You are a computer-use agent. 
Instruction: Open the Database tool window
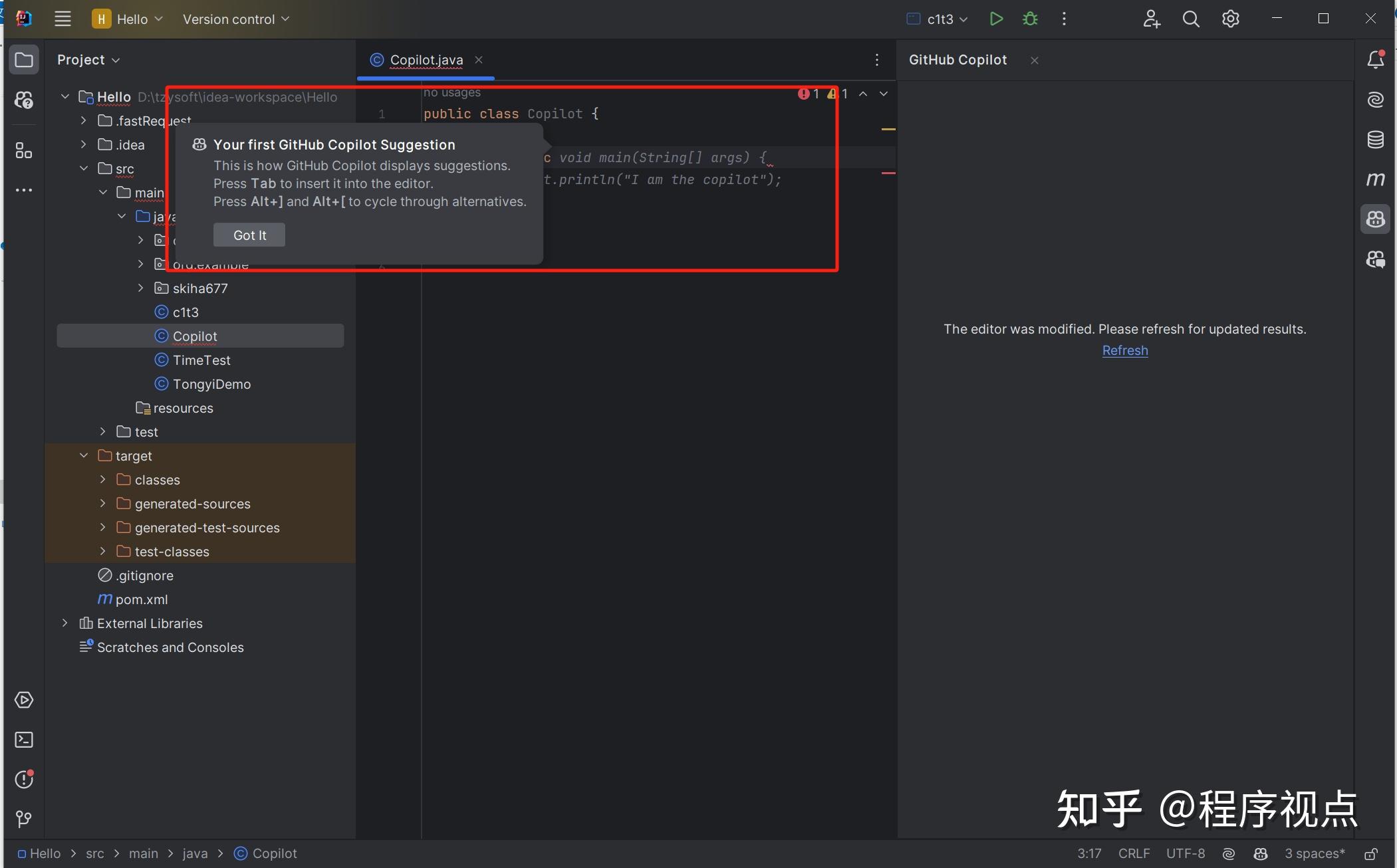pos(1375,140)
